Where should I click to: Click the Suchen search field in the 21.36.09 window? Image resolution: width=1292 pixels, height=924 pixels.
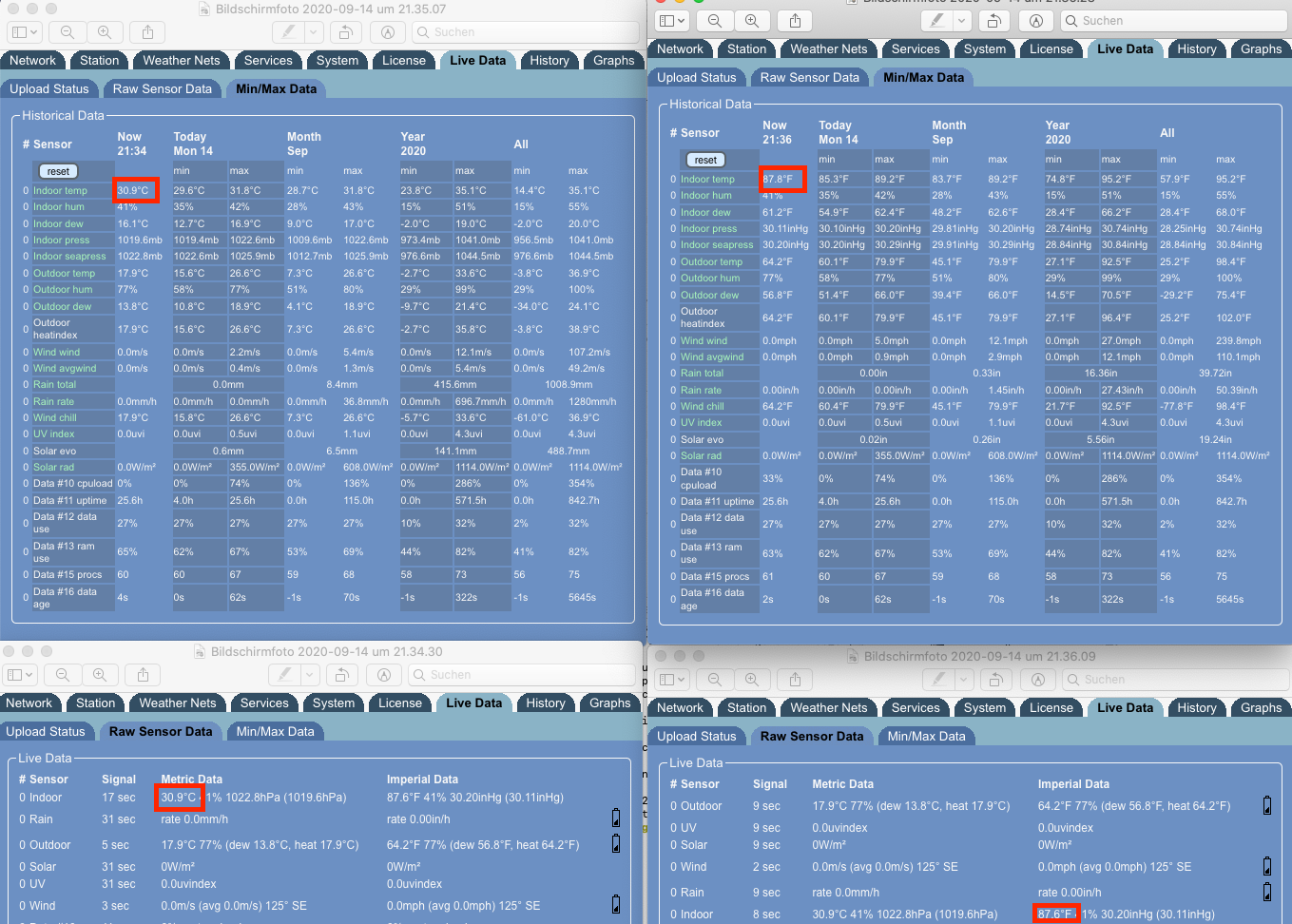[x=1176, y=679]
